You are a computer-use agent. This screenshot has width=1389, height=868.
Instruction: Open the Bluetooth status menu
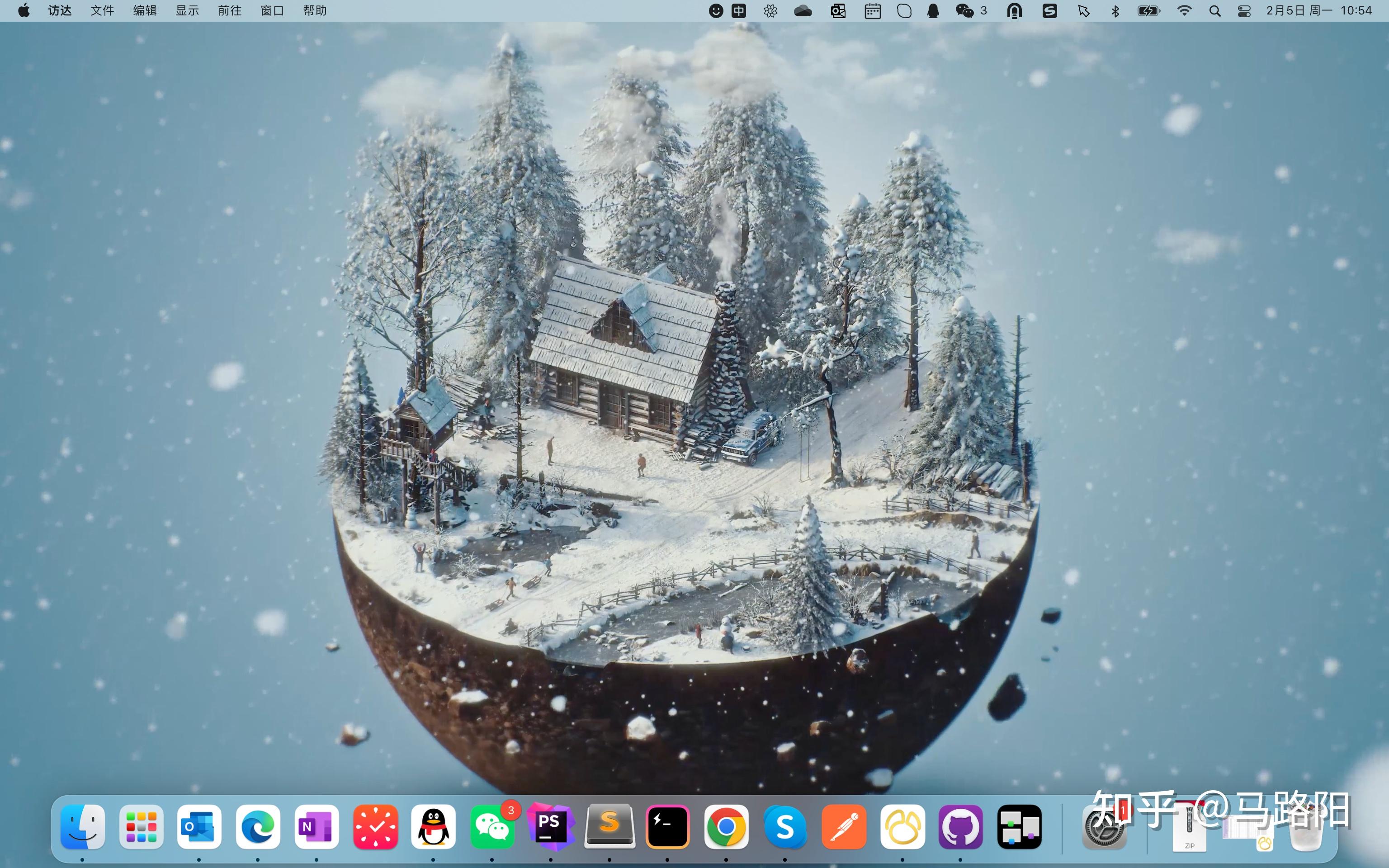[1115, 10]
